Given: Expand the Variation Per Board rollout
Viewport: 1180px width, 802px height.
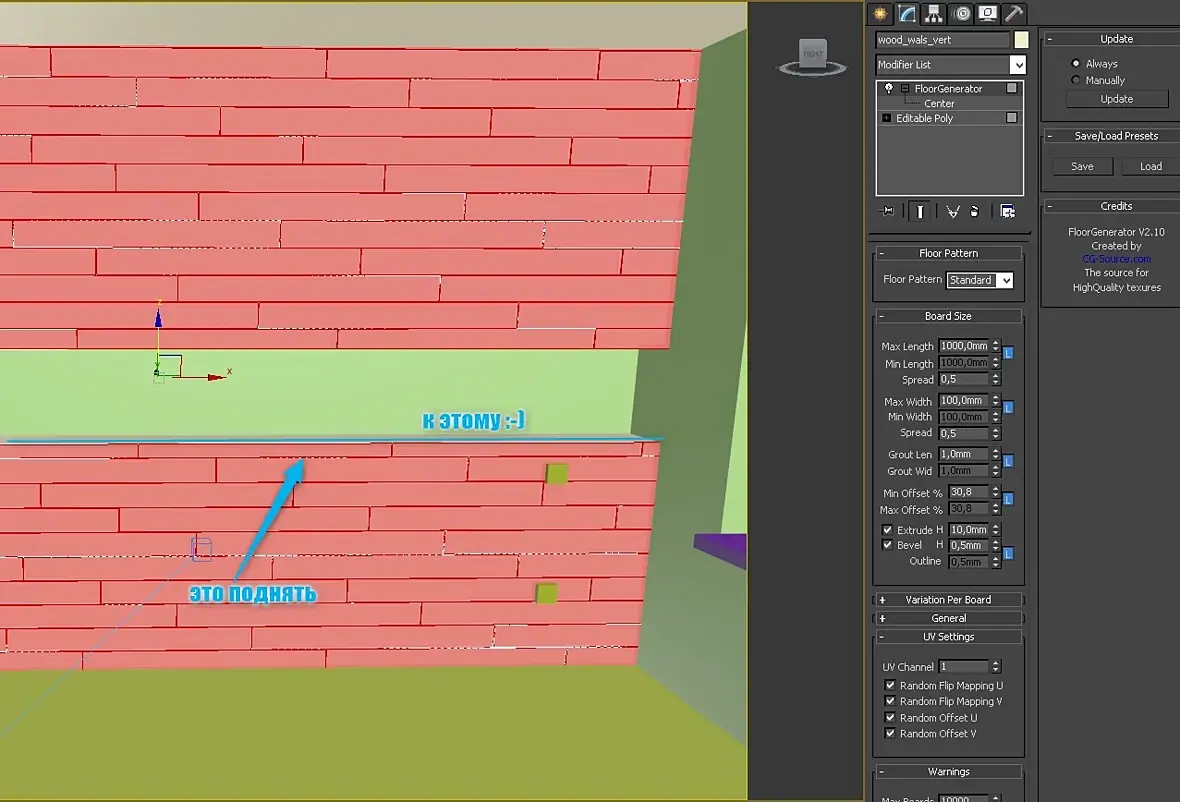Looking at the screenshot, I should pyautogui.click(x=948, y=600).
